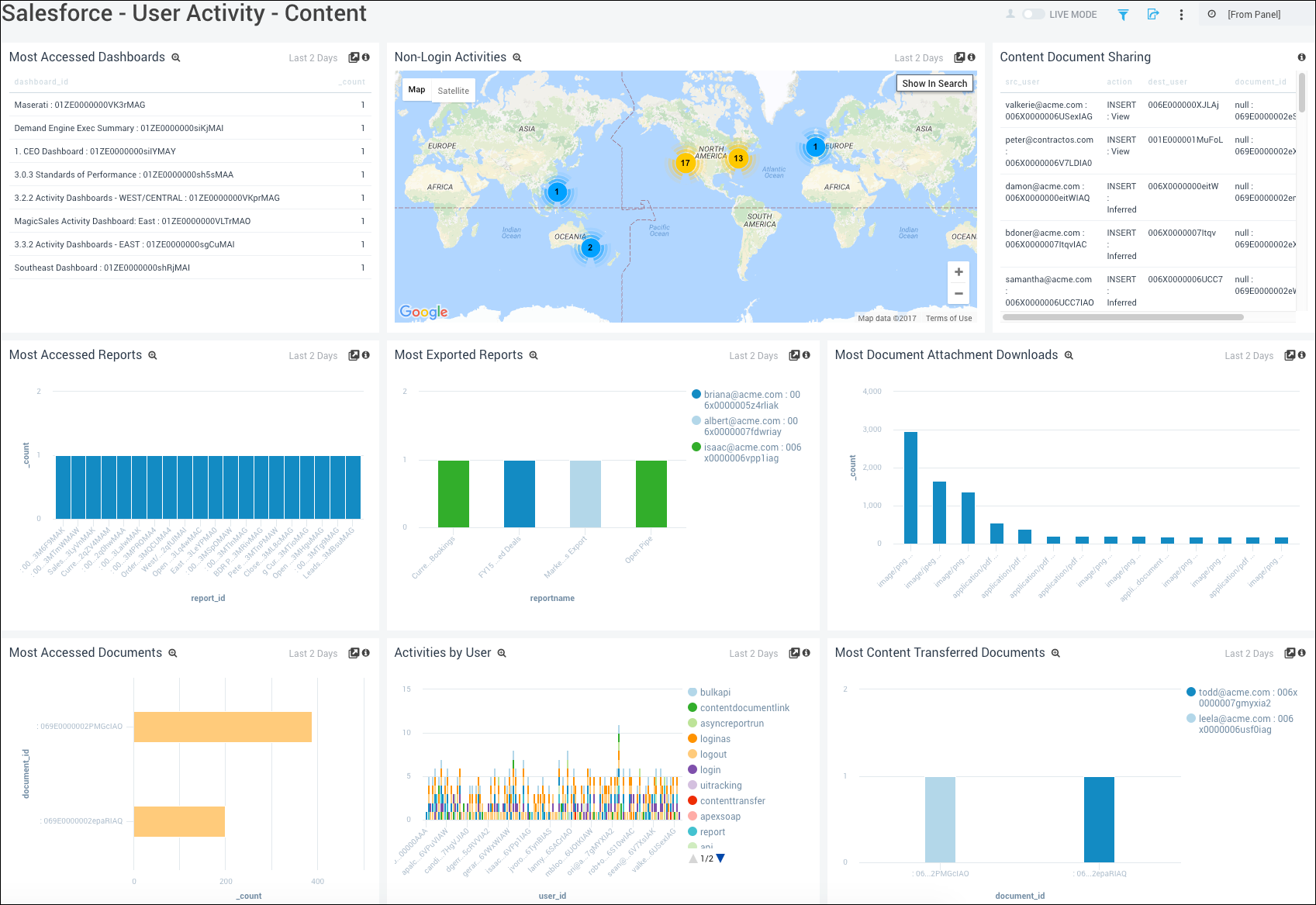Viewport: 1316px width, 905px height.
Task: Click the magnifier icon next to Activities by User
Action: (501, 653)
